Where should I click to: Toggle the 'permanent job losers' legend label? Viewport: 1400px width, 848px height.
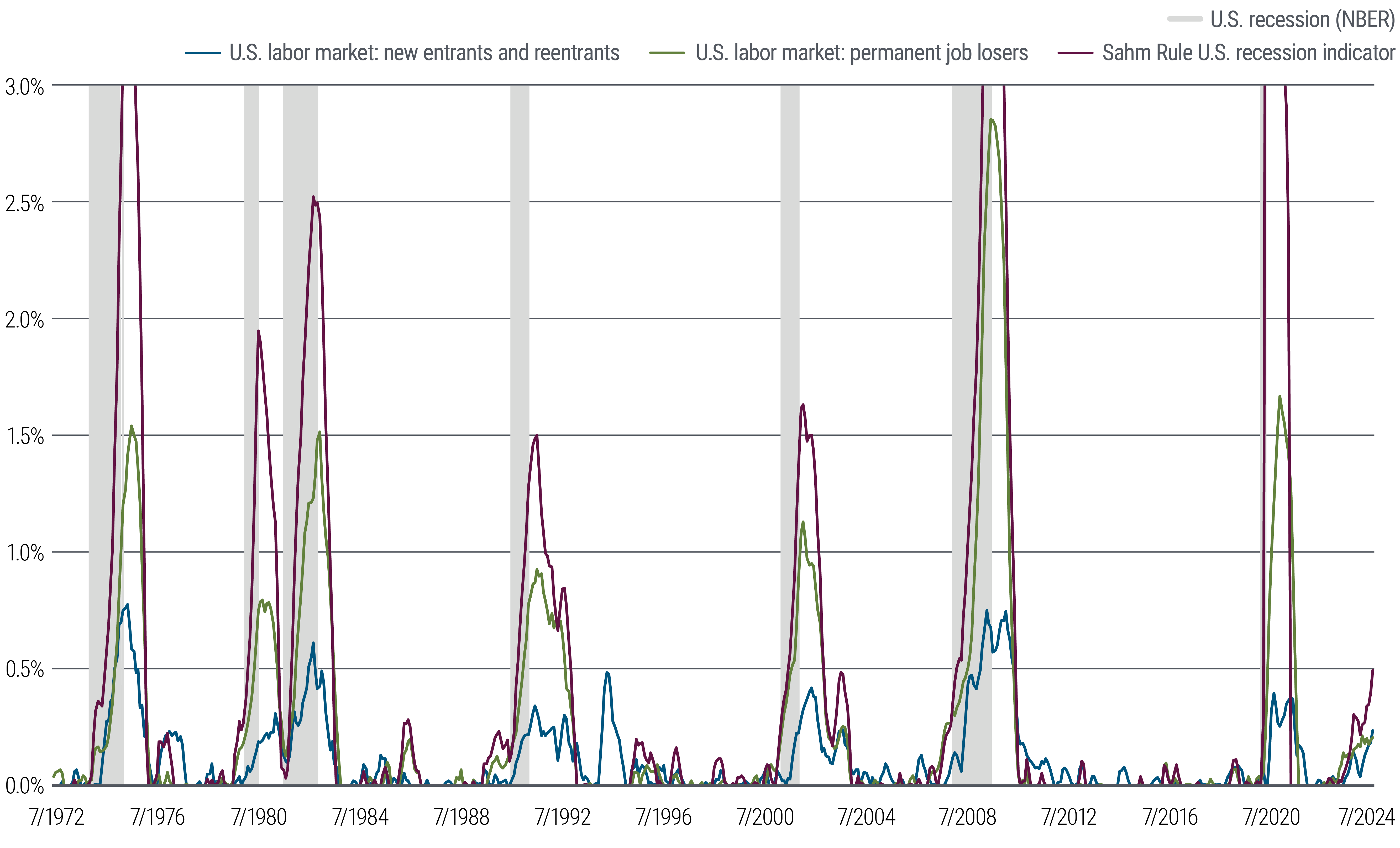pyautogui.click(x=861, y=53)
